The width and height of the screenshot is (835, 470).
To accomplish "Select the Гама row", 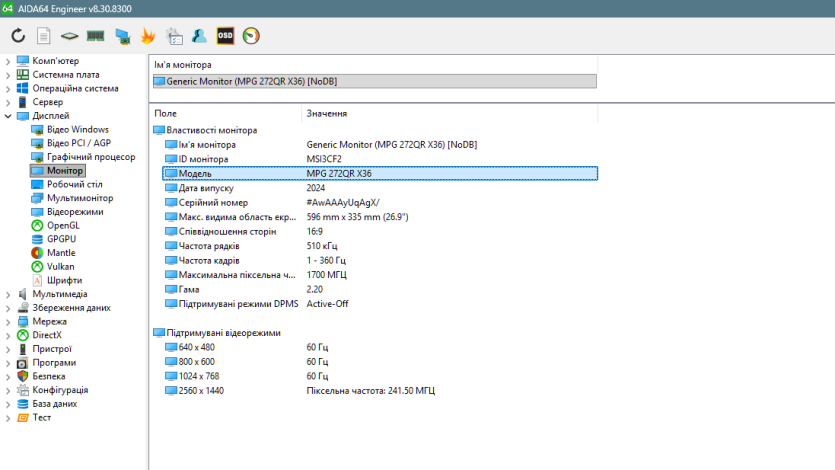I will (380, 290).
